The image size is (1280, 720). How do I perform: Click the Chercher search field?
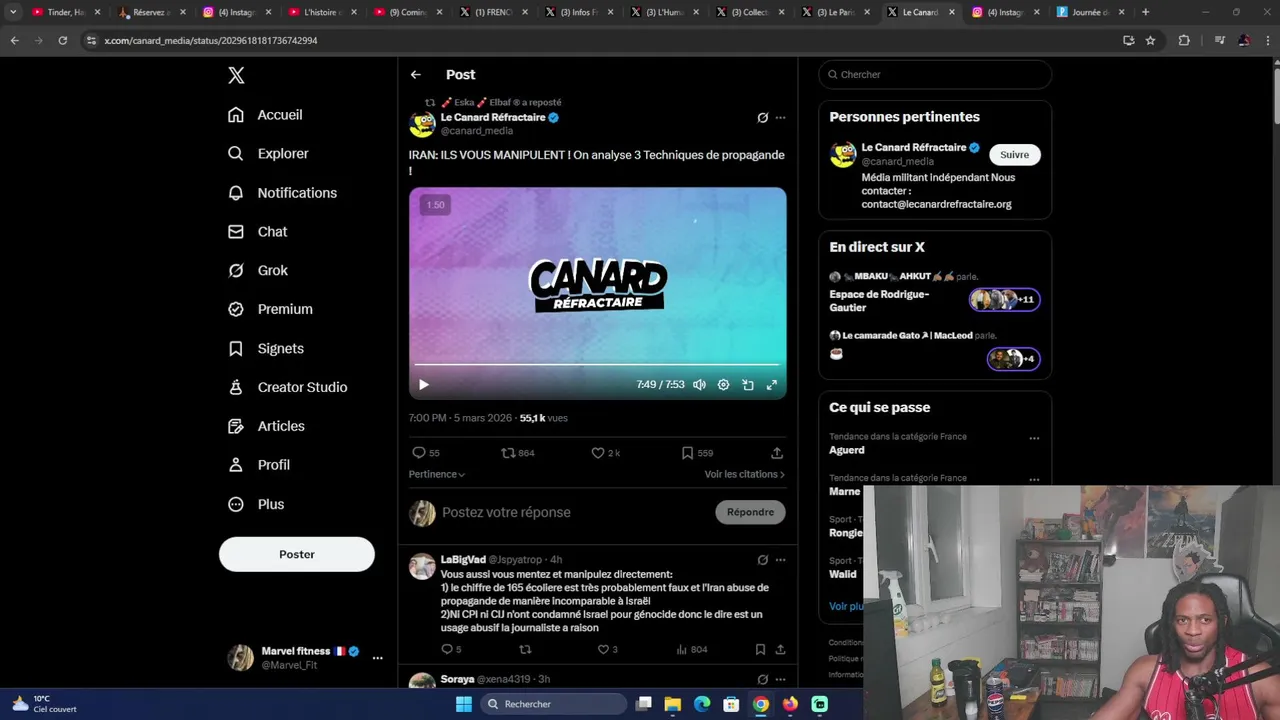(x=935, y=75)
